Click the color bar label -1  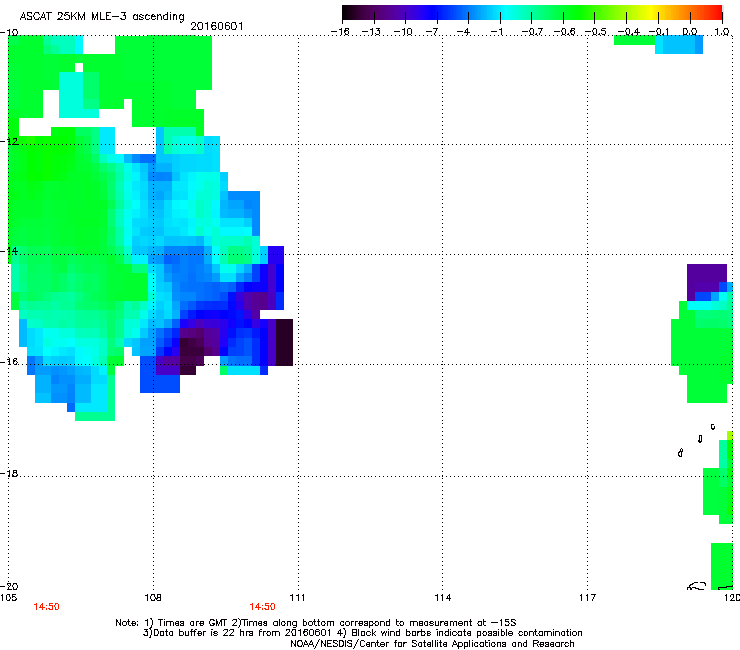tap(496, 32)
